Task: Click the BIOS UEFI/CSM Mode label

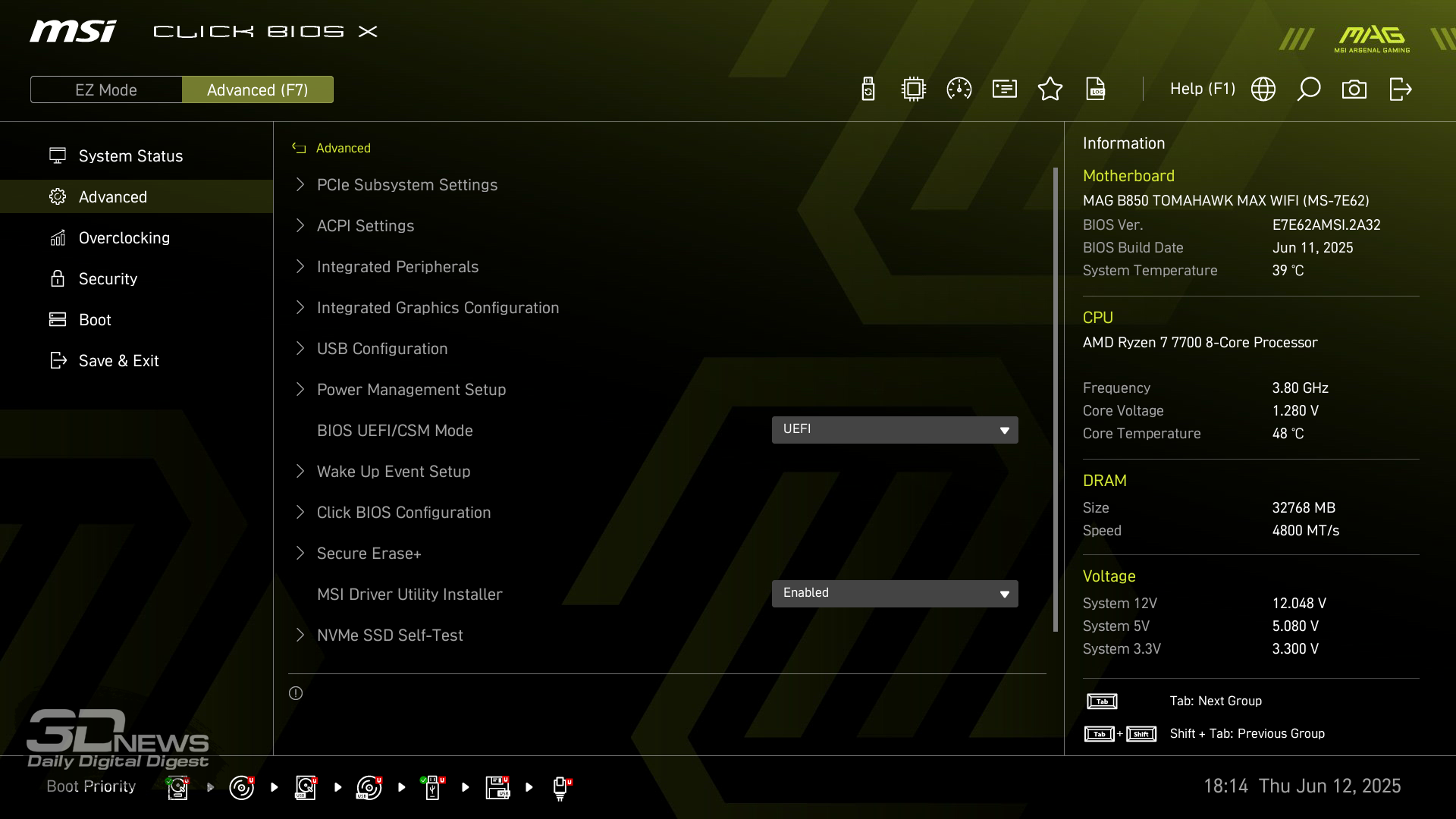Action: (x=394, y=430)
